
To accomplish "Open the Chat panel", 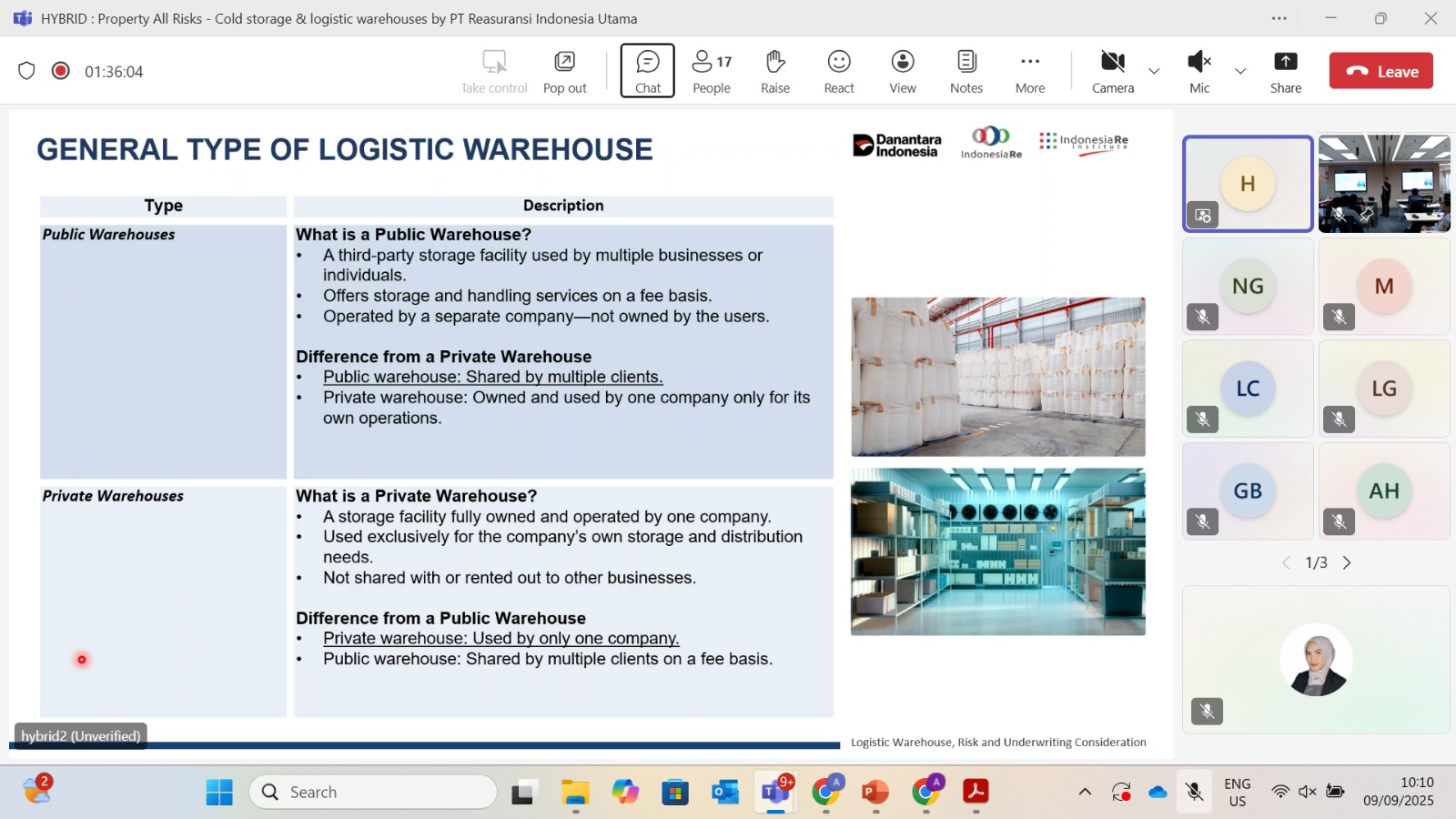I will coord(647,71).
